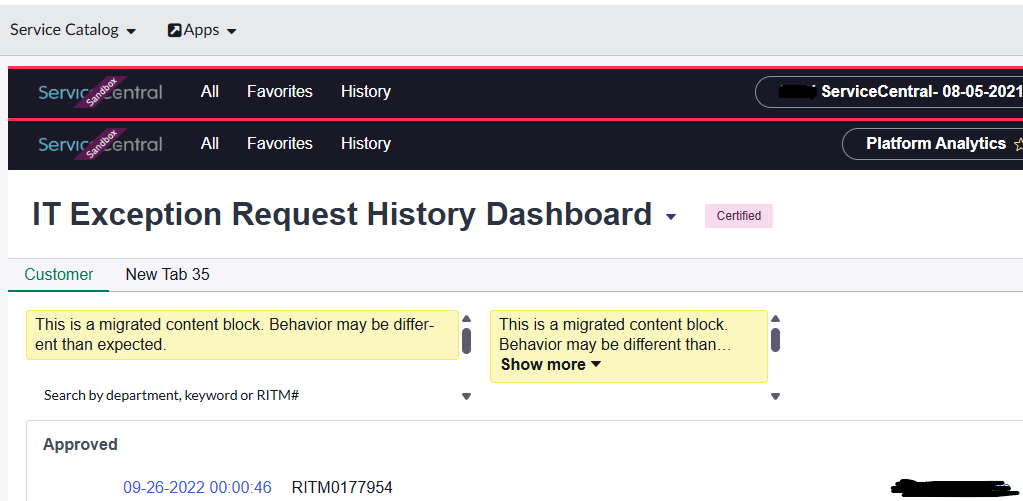Image resolution: width=1023 pixels, height=501 pixels.
Task: Expand Show more in the migrated notice
Action: pos(551,365)
